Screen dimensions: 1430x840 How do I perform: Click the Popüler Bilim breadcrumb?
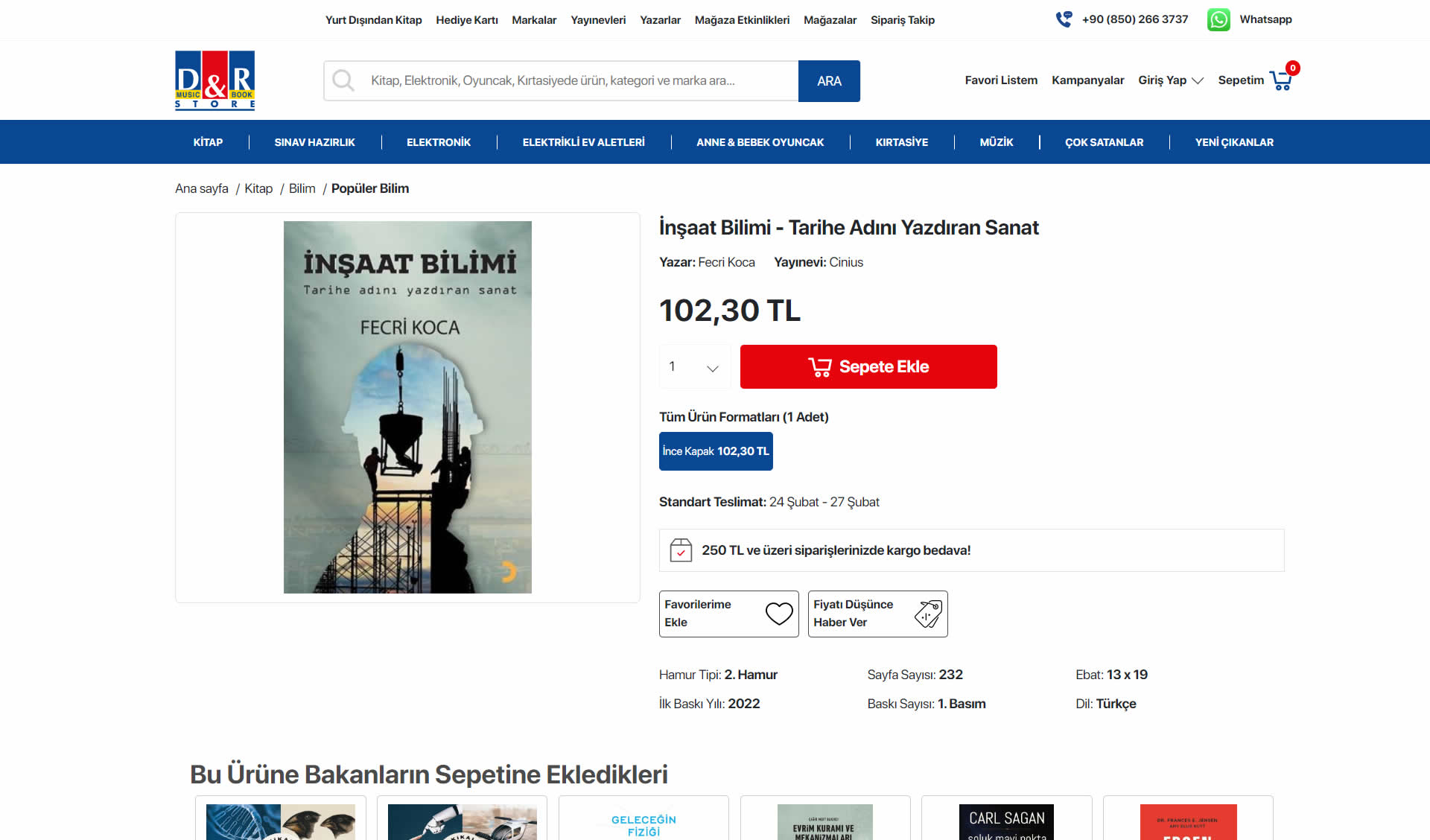pos(369,188)
